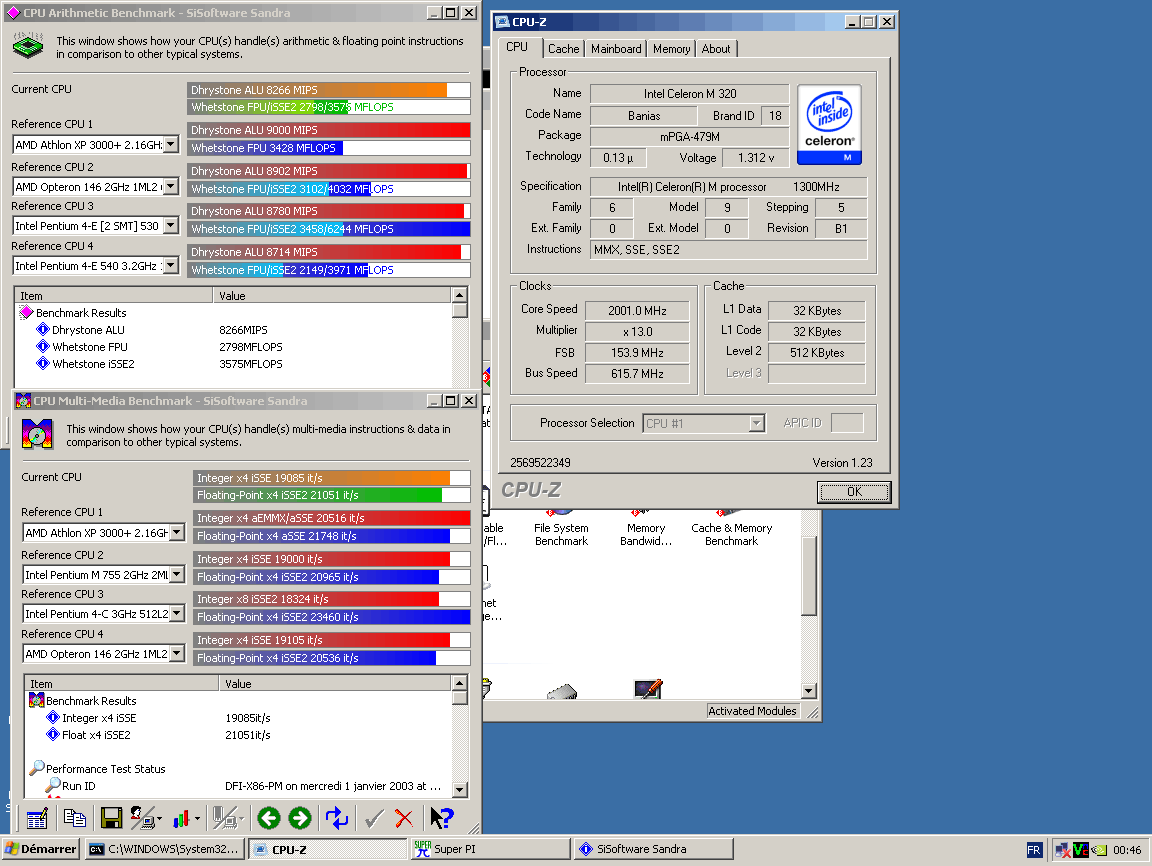Click the Floating-Point x4 iSSE2 21051 it/s bar

331,495
